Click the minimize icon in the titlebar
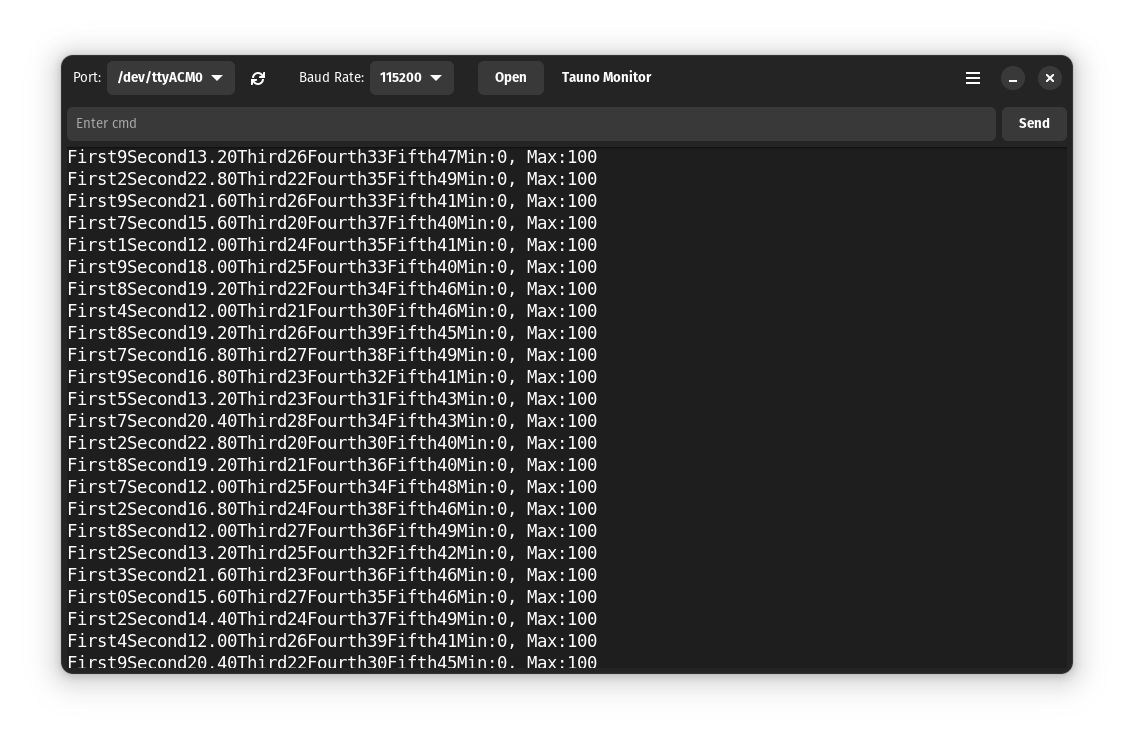The width and height of the screenshot is (1134, 741). (1013, 78)
